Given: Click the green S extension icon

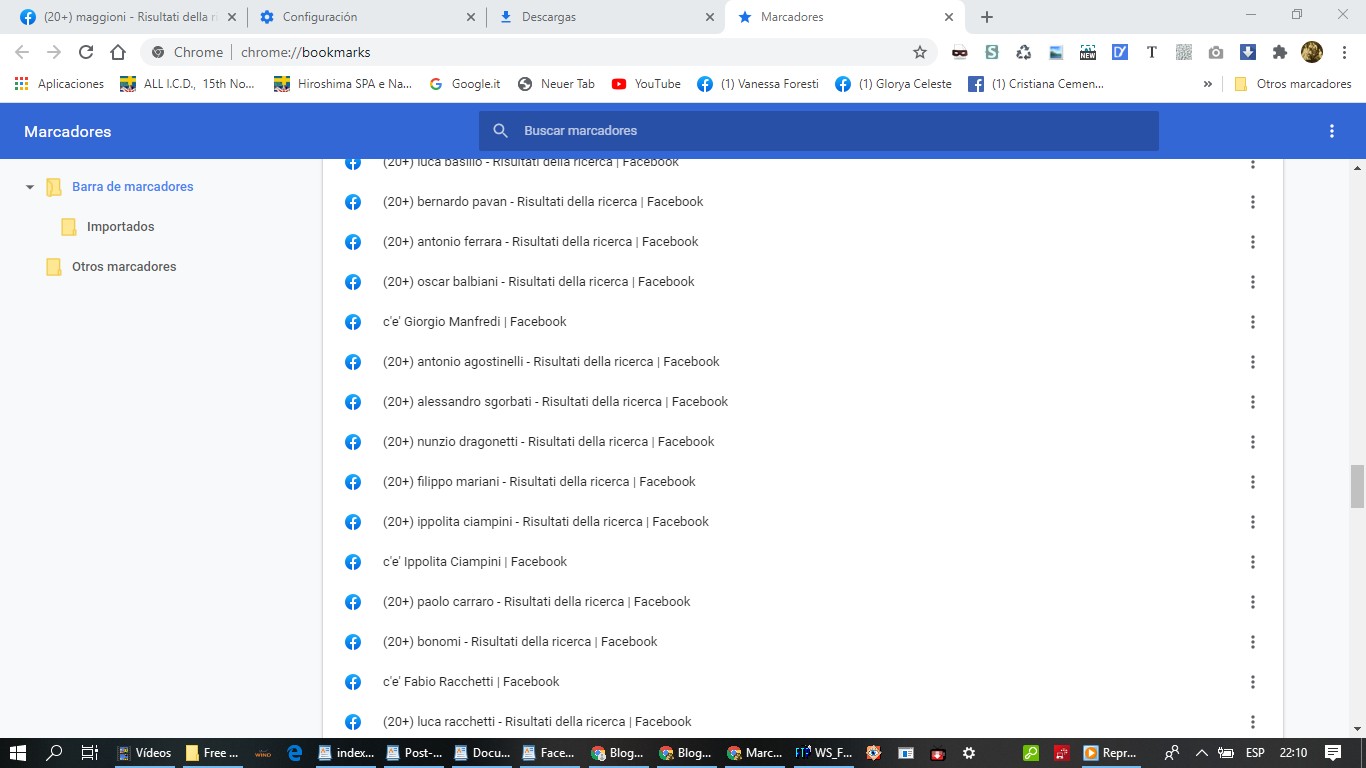Looking at the screenshot, I should (x=991, y=52).
